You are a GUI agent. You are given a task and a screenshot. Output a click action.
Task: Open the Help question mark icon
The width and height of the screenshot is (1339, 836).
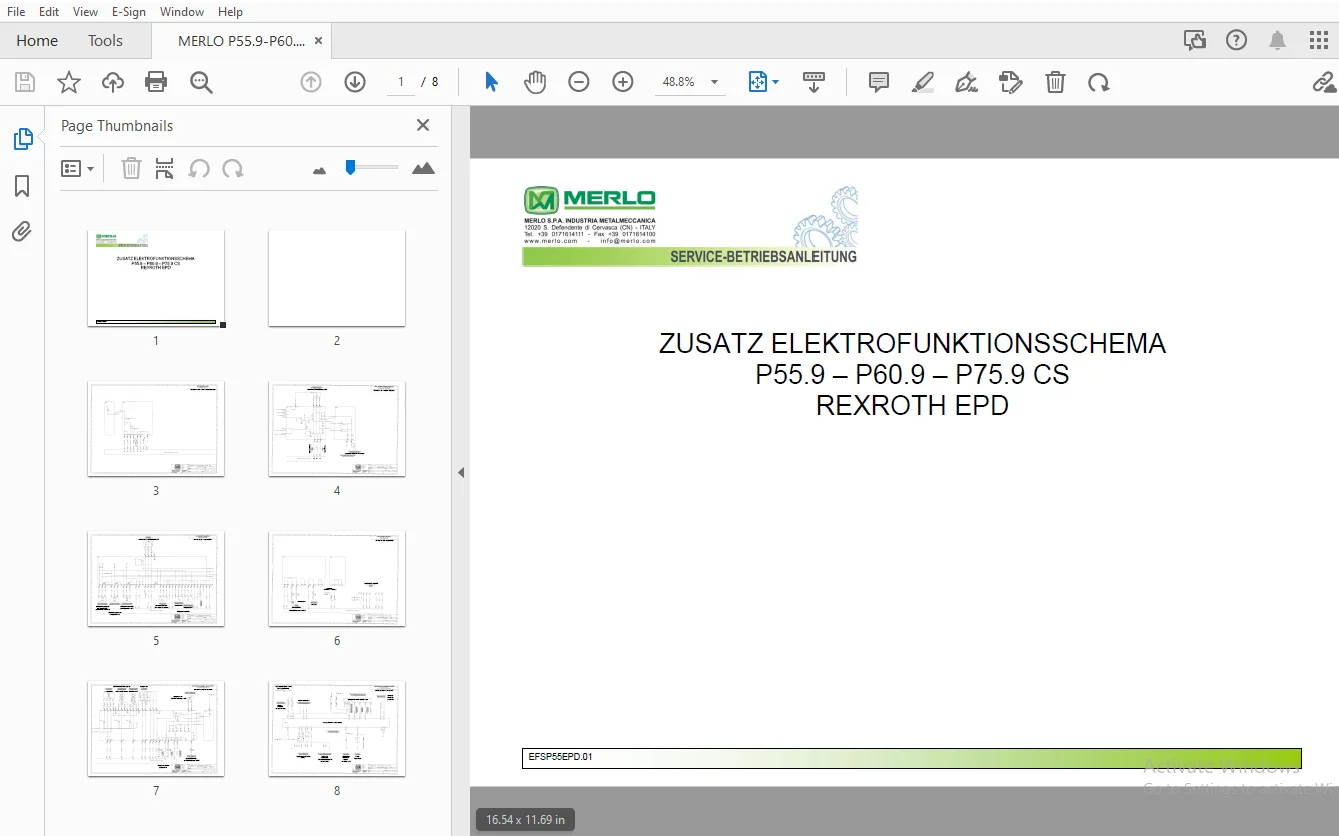tap(1237, 40)
